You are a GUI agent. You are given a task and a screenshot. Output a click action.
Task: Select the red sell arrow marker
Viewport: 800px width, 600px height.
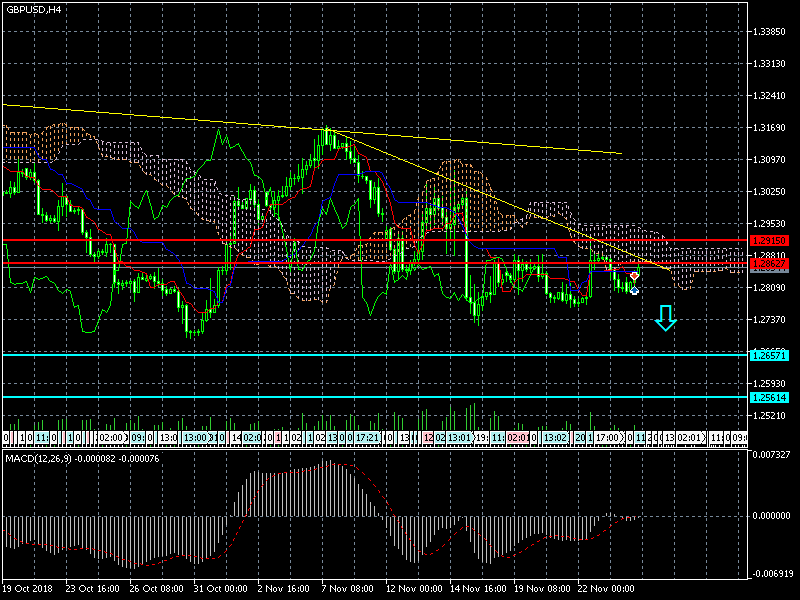pyautogui.click(x=634, y=275)
